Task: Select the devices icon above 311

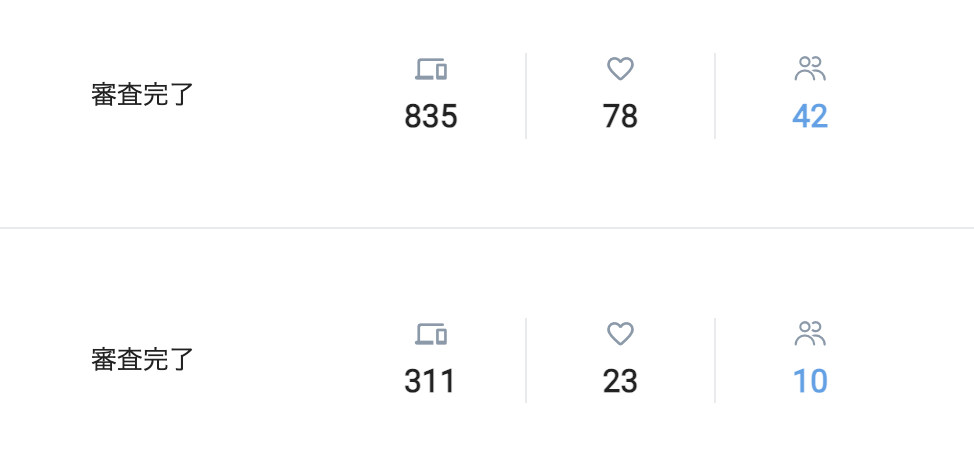Action: (x=431, y=334)
